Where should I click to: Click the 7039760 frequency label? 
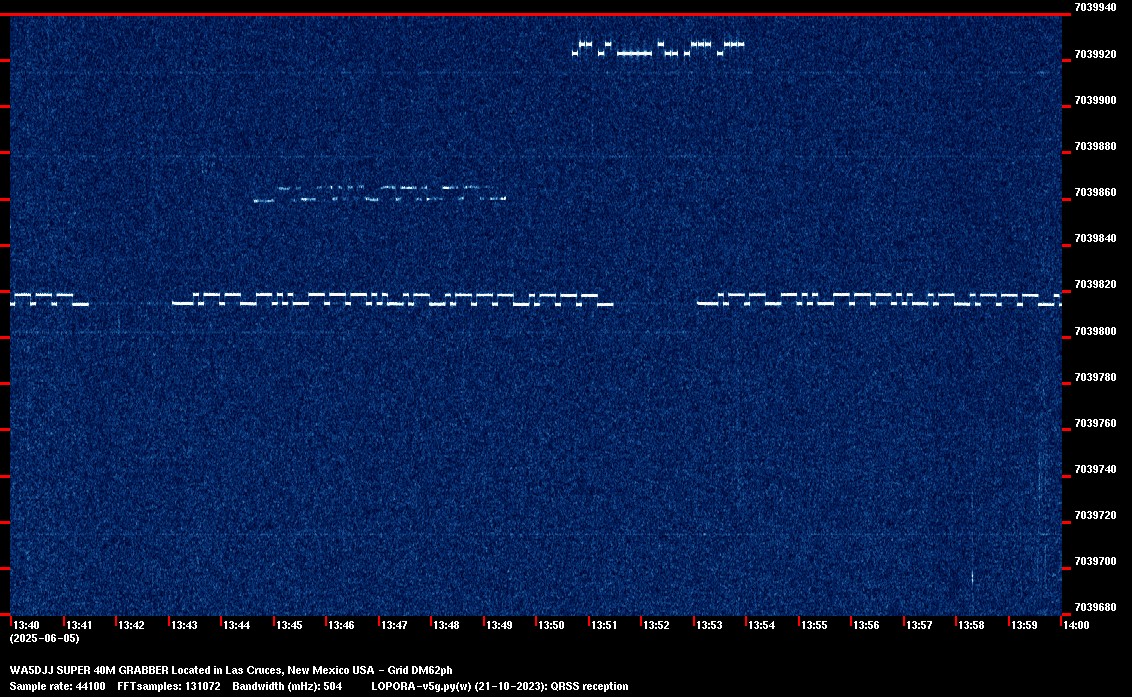point(1095,423)
